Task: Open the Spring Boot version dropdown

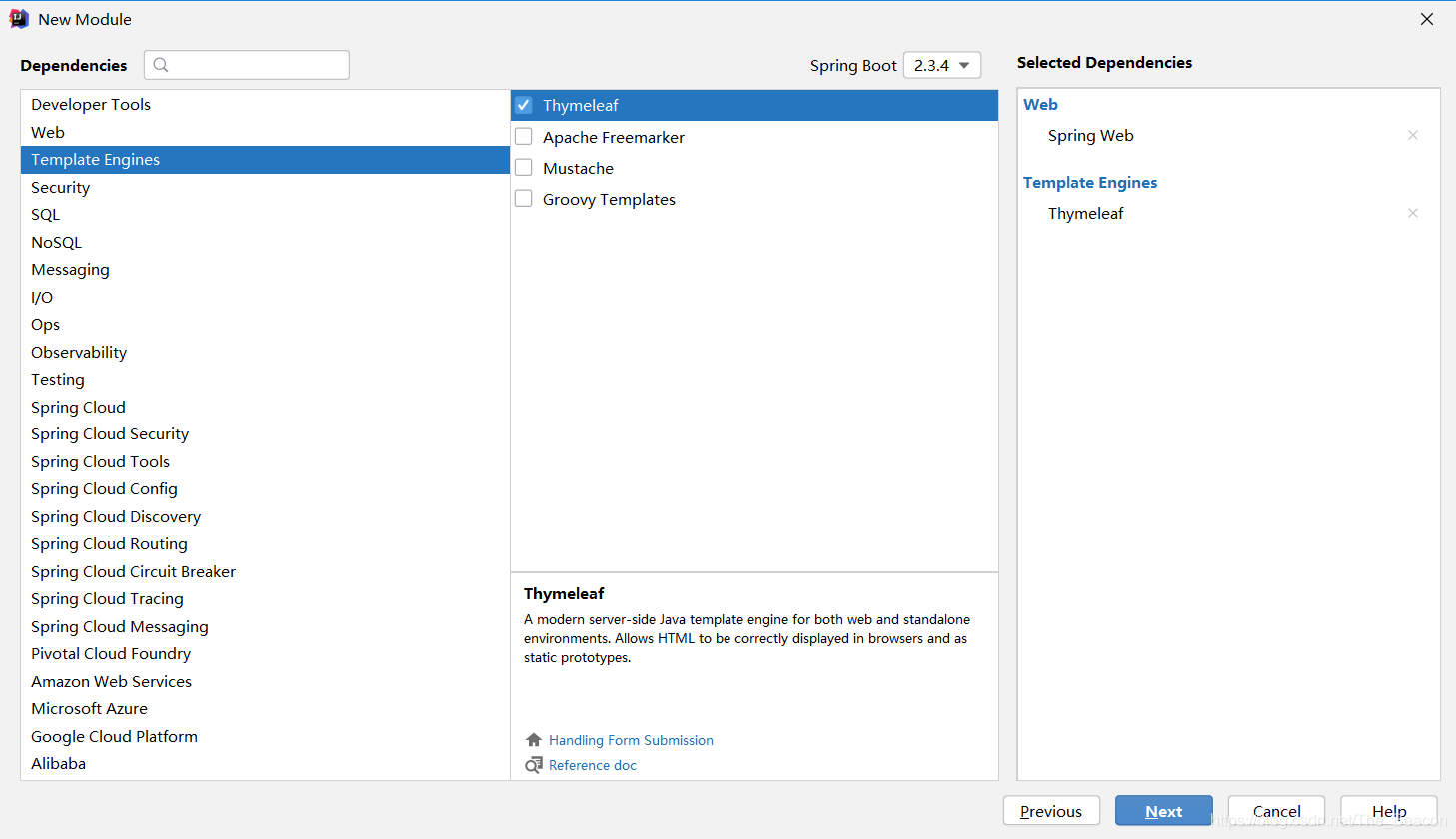Action: 942,65
